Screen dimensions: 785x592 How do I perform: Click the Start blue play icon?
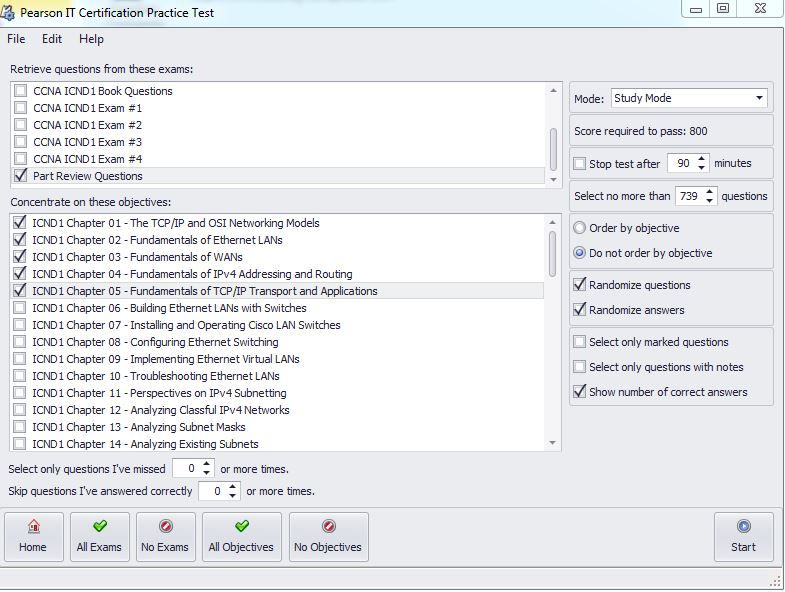pyautogui.click(x=743, y=526)
